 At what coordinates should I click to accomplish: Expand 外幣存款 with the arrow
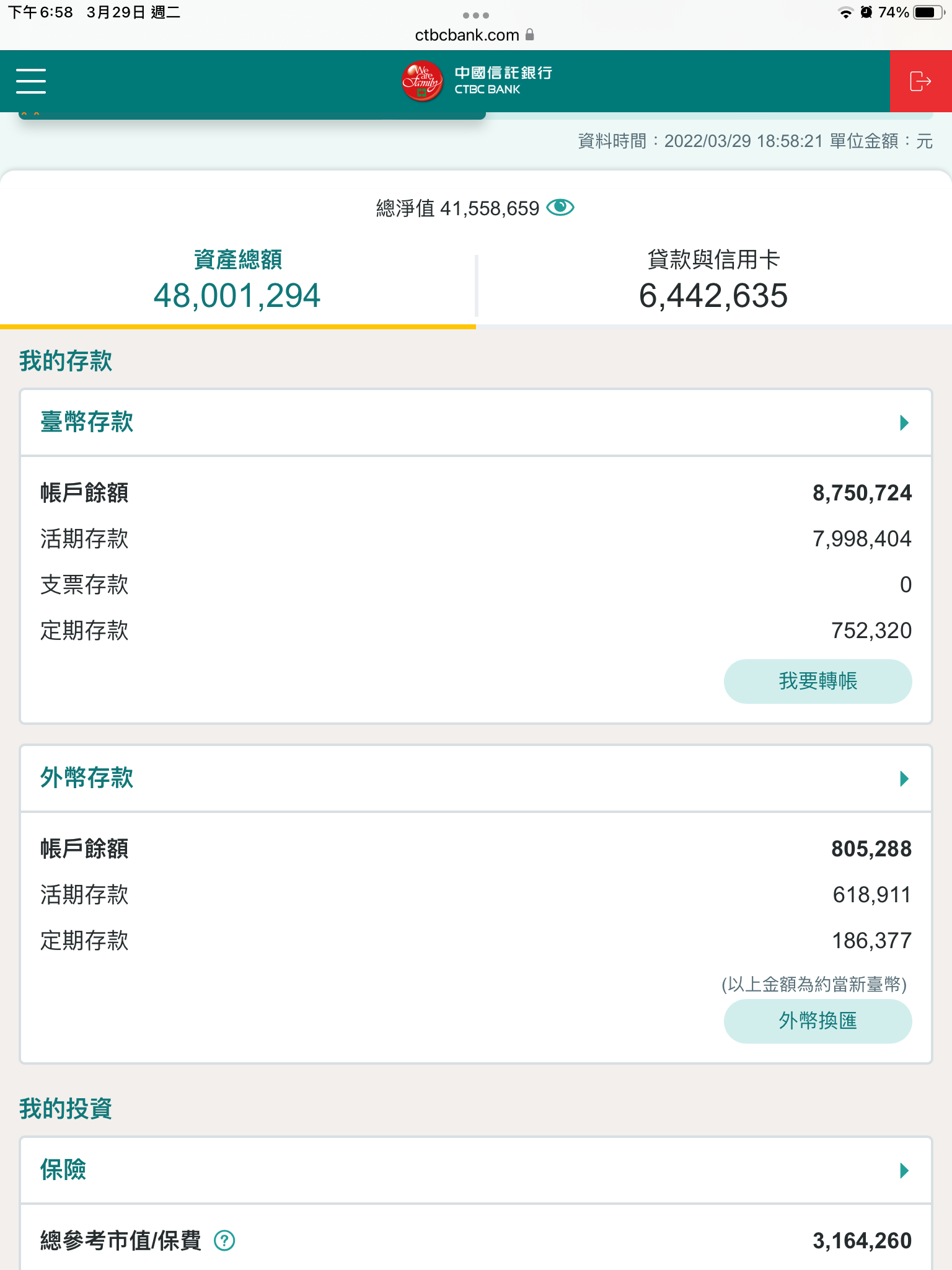click(x=904, y=779)
